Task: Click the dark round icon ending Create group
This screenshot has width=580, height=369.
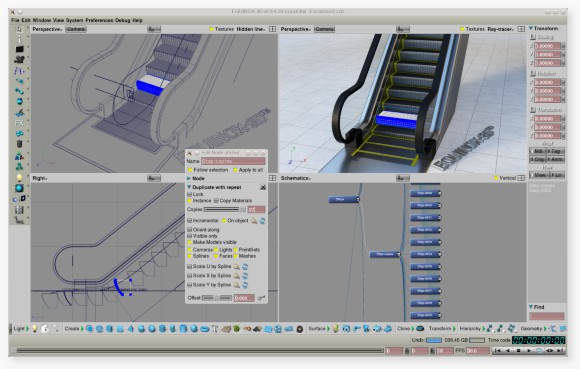Action: (300, 328)
